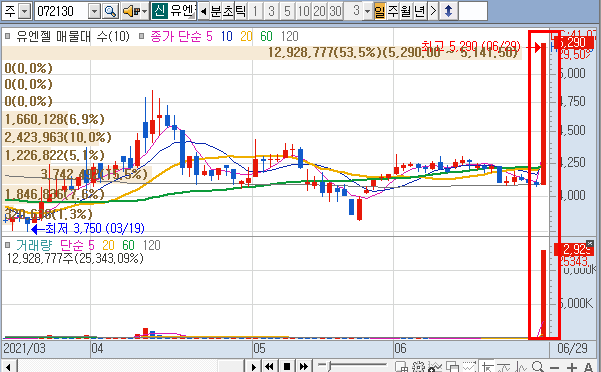Select the 년 (yearly) chart period
The width and height of the screenshot is (601, 372).
coord(420,11)
